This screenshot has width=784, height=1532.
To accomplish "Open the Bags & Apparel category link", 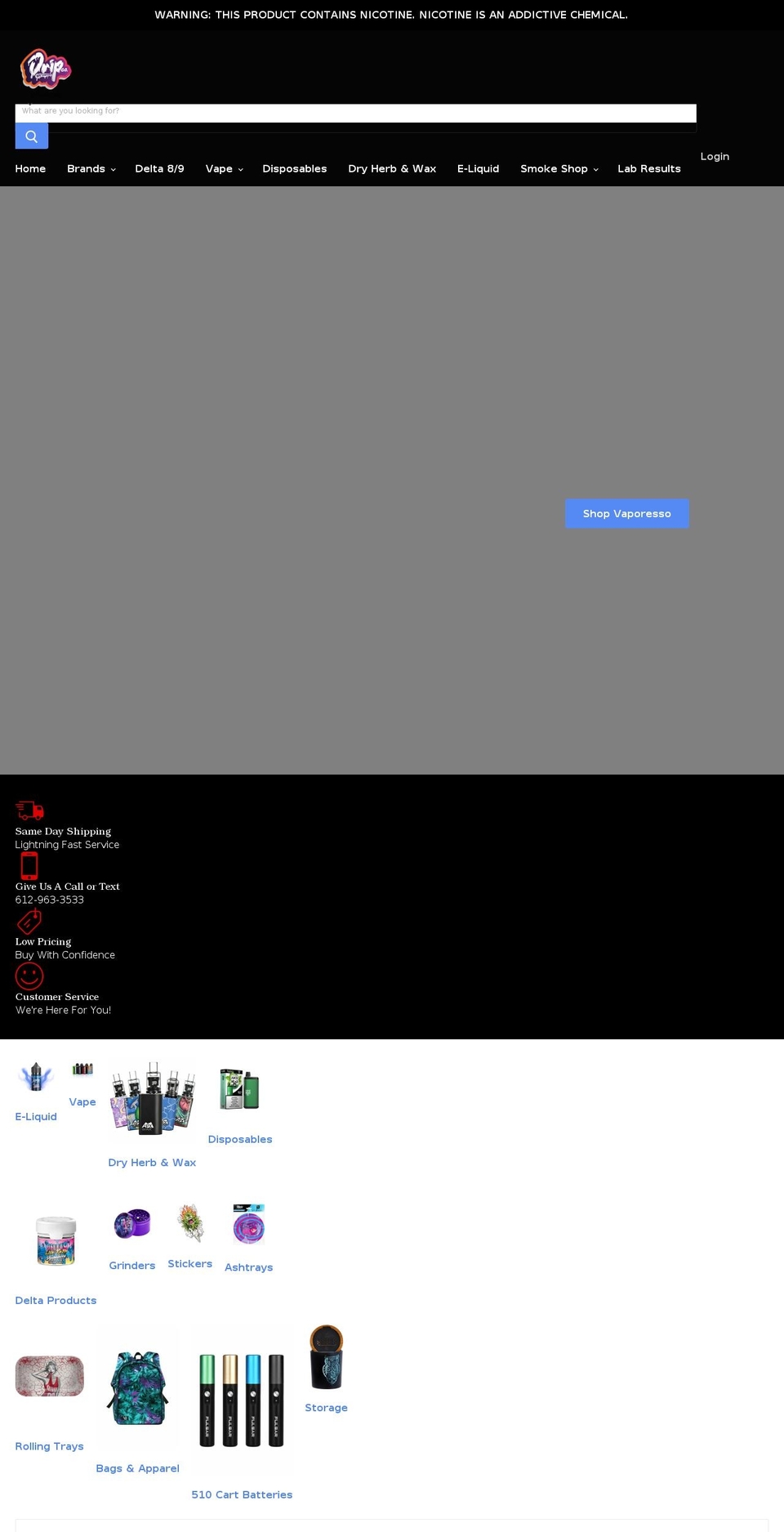I will click(x=137, y=1468).
